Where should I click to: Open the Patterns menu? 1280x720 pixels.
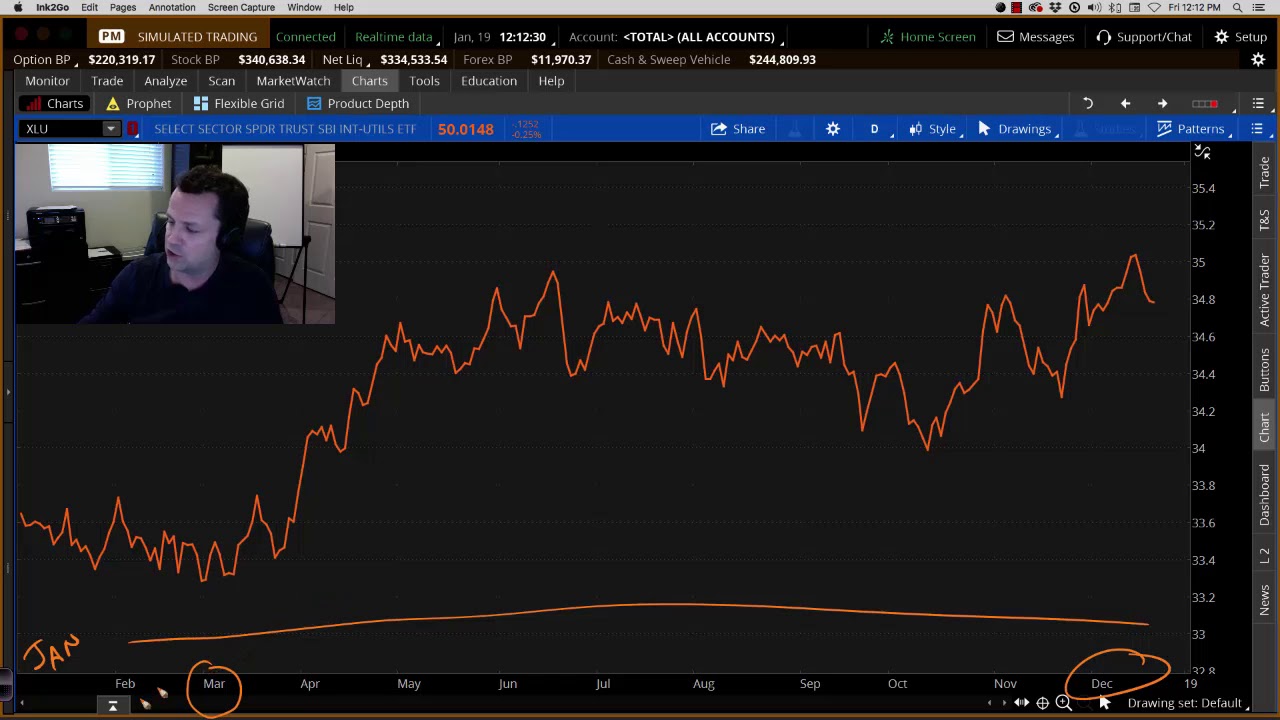(x=1191, y=129)
